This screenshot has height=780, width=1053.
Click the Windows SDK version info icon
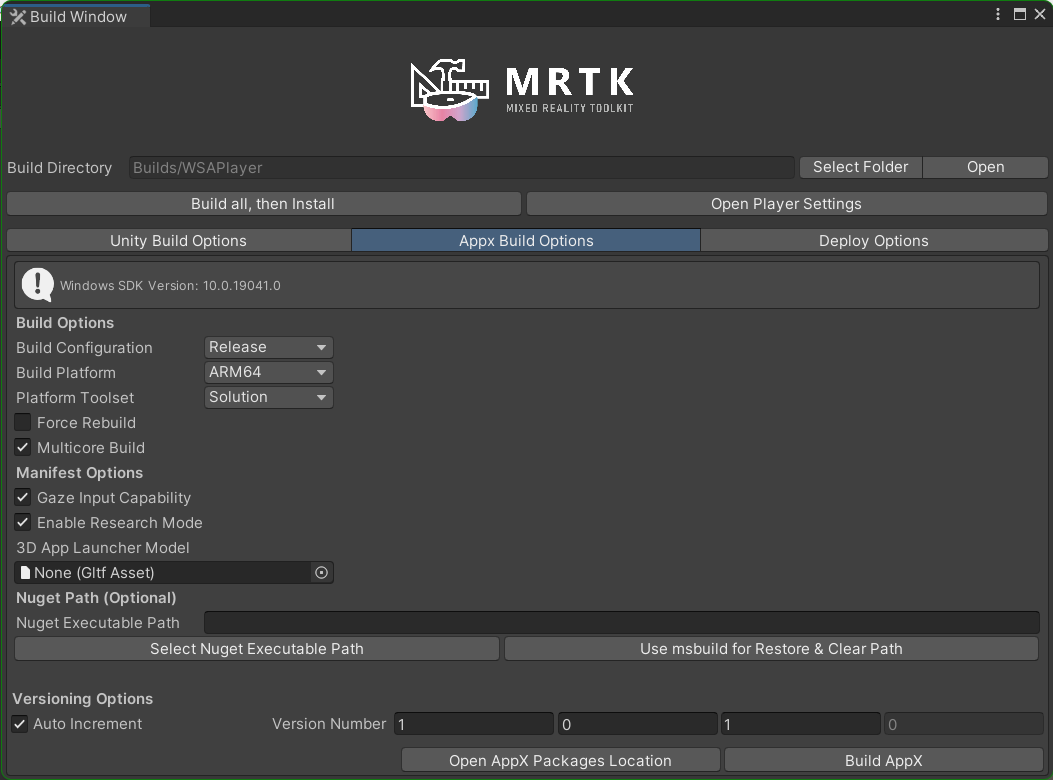pos(38,285)
